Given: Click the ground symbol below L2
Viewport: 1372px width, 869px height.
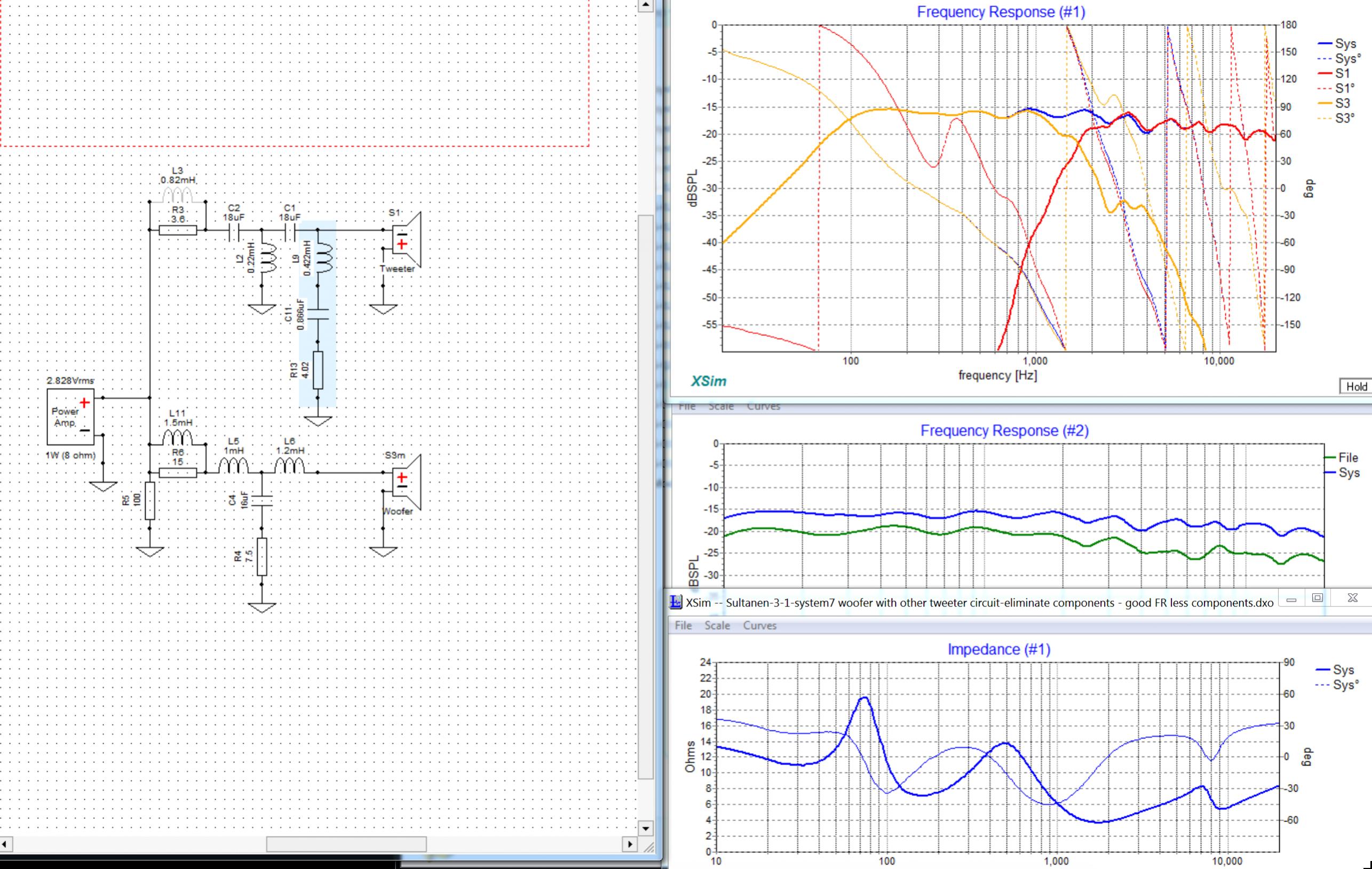Looking at the screenshot, I should pos(261,309).
